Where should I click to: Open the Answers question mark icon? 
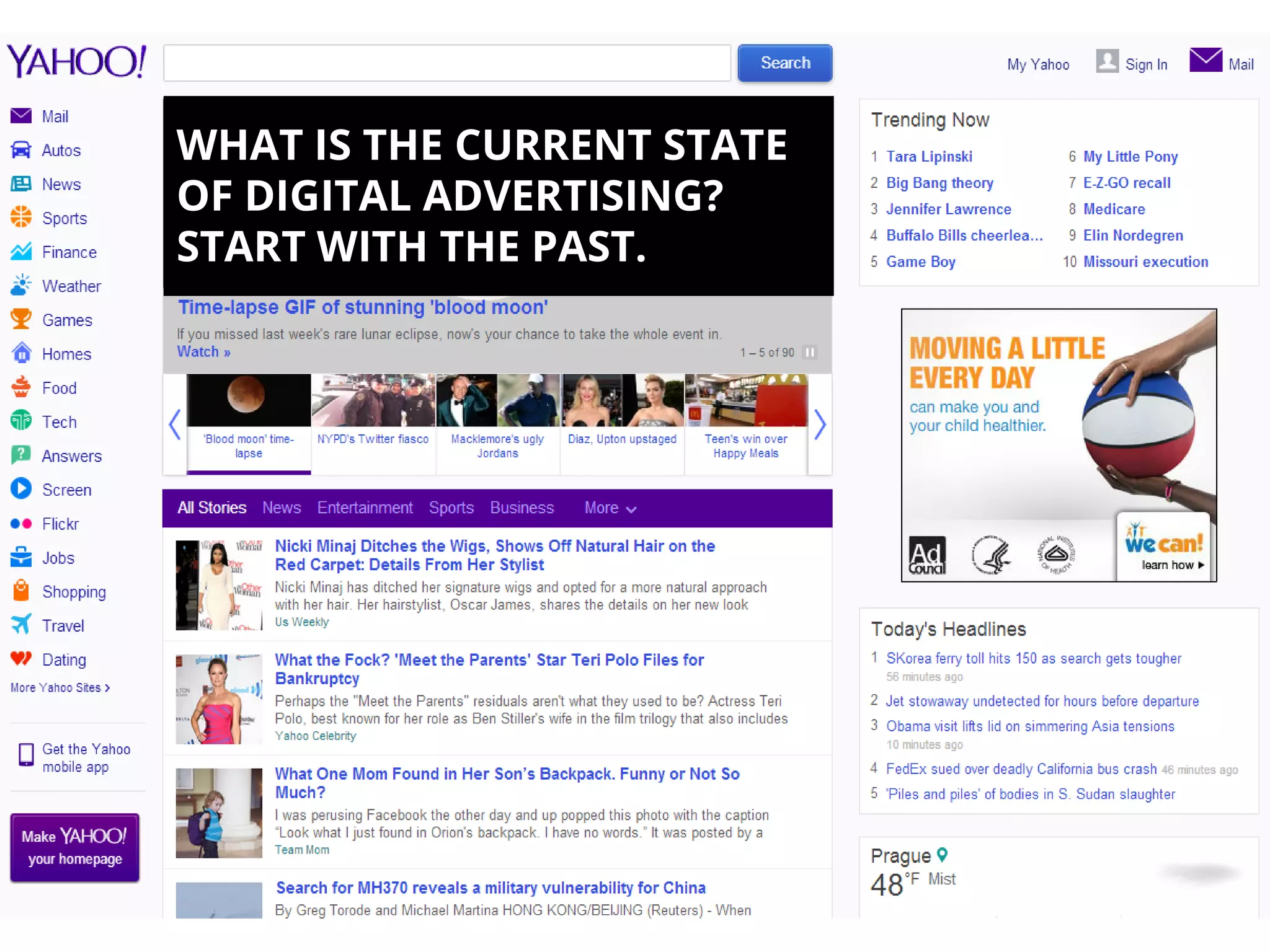[21, 455]
